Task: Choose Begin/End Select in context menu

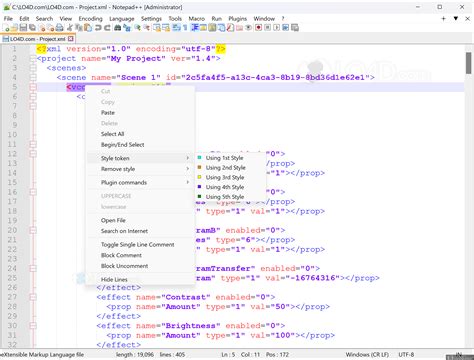Action: [x=140, y=145]
